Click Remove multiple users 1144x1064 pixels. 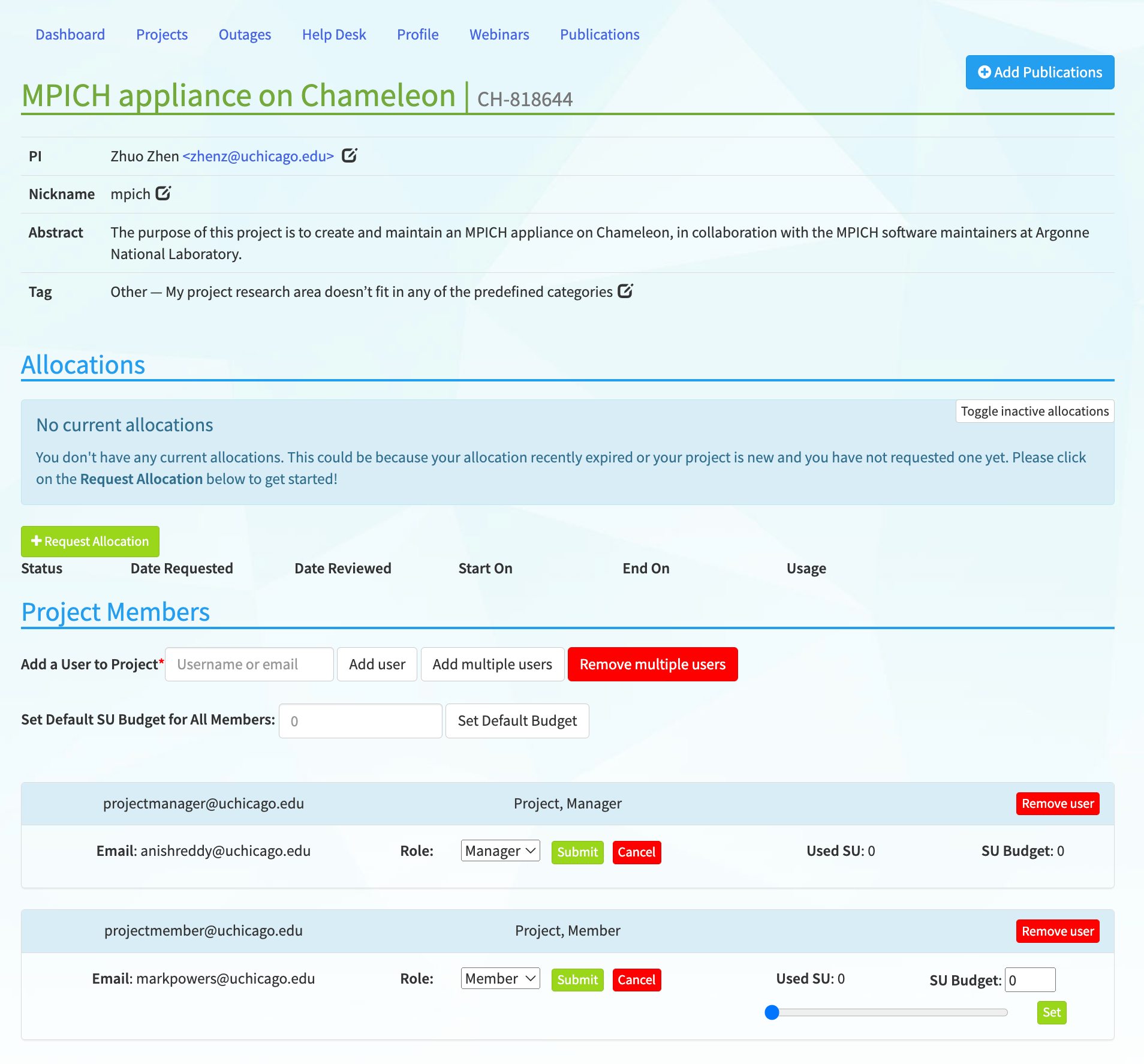pos(652,664)
